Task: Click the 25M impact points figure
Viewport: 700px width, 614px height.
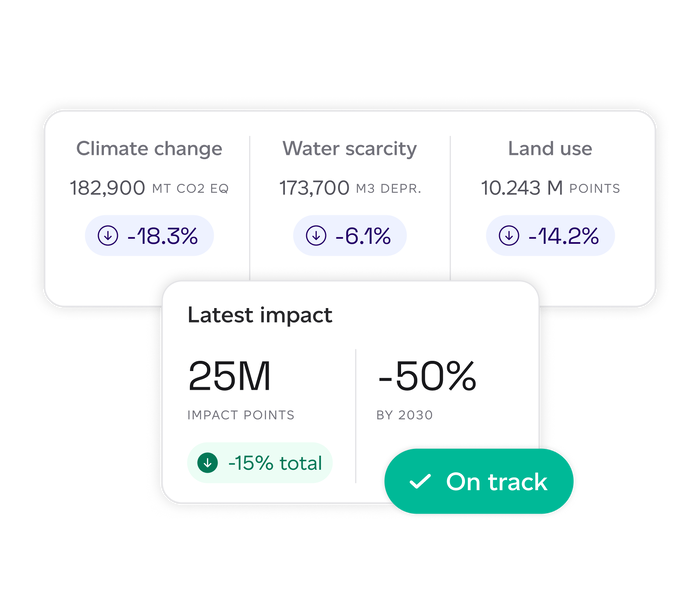Action: (x=230, y=377)
